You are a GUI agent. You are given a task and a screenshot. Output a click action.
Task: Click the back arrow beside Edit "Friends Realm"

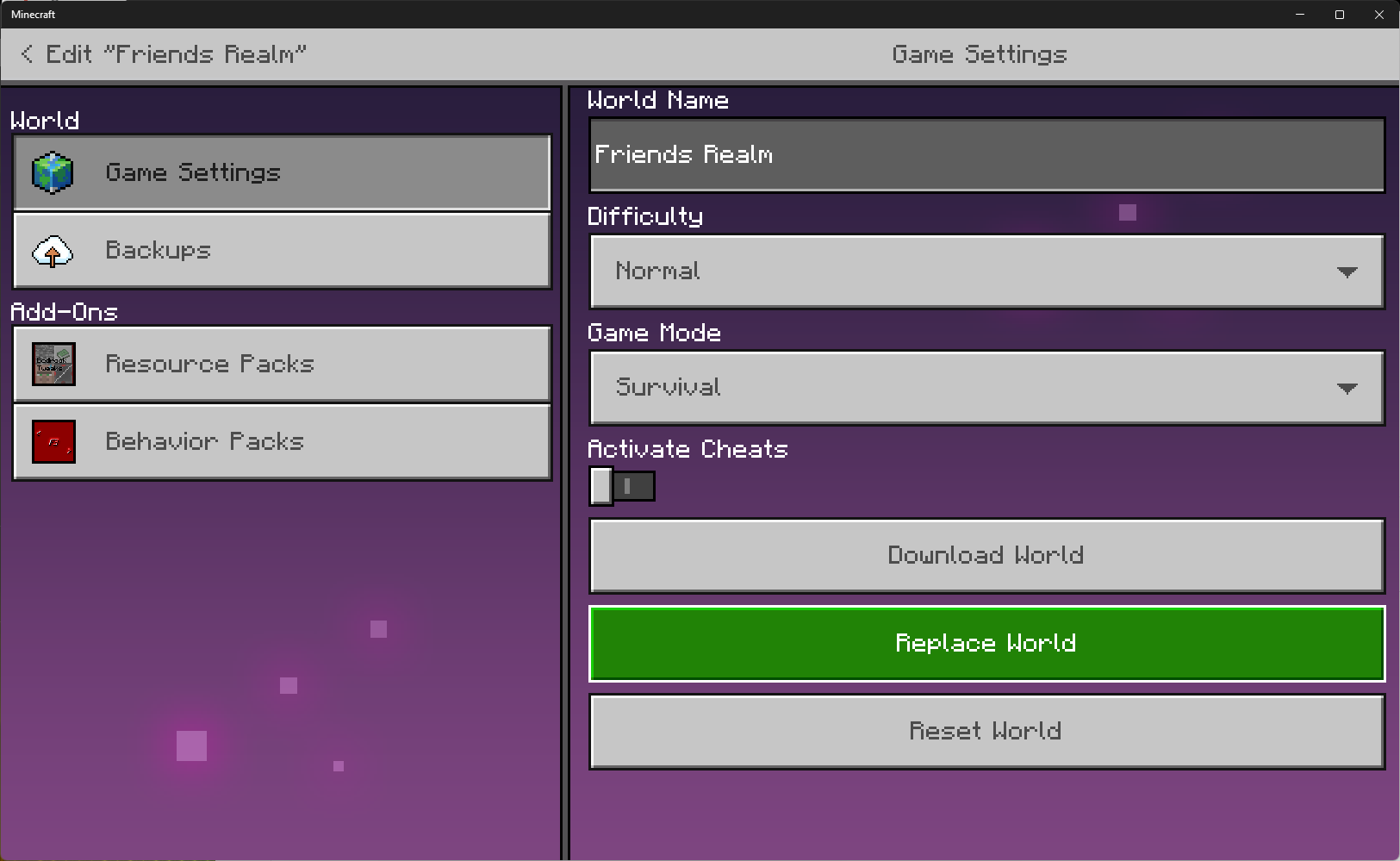tap(27, 54)
